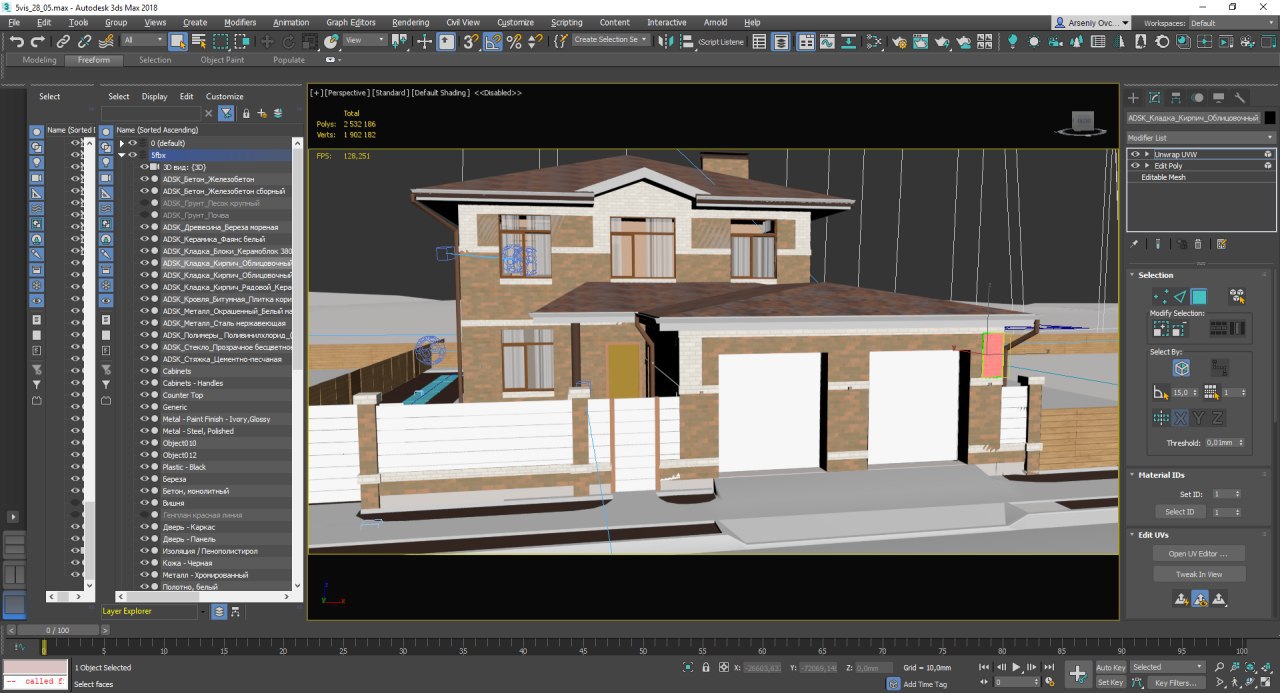
Task: Toggle eye of Counter Top layer
Action: pyautogui.click(x=144, y=395)
